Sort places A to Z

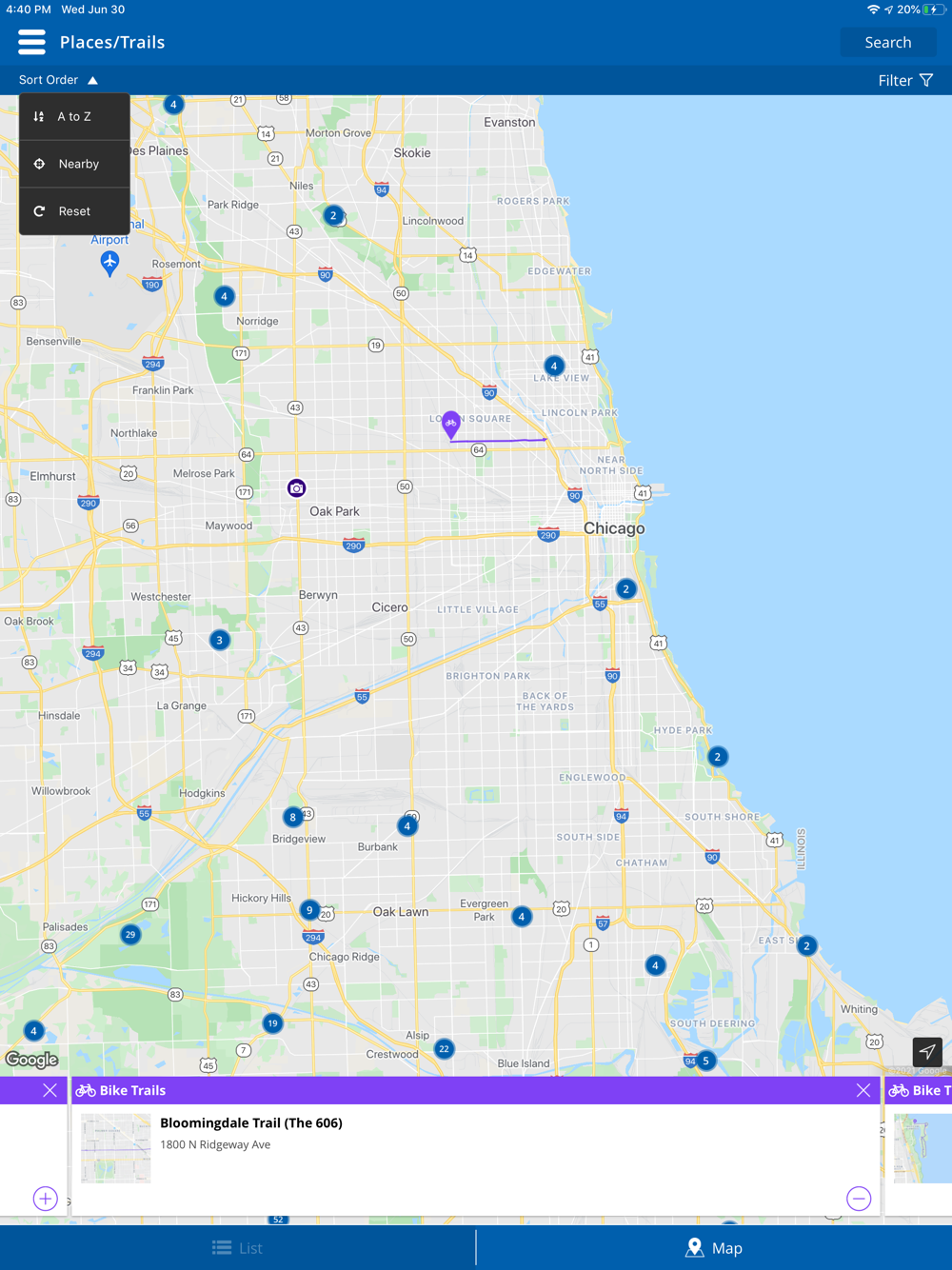74,116
